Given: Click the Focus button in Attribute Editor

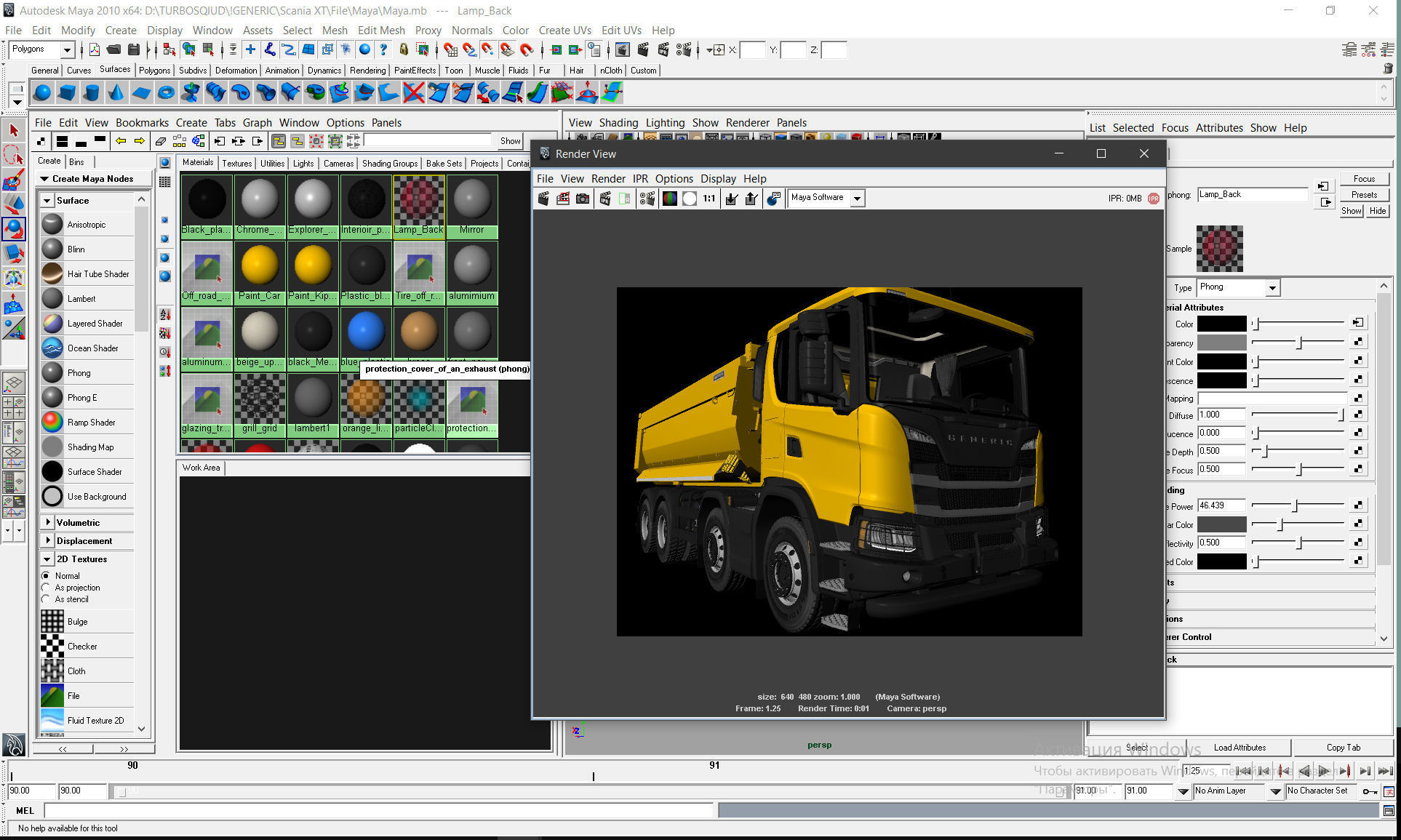Looking at the screenshot, I should (x=1364, y=178).
